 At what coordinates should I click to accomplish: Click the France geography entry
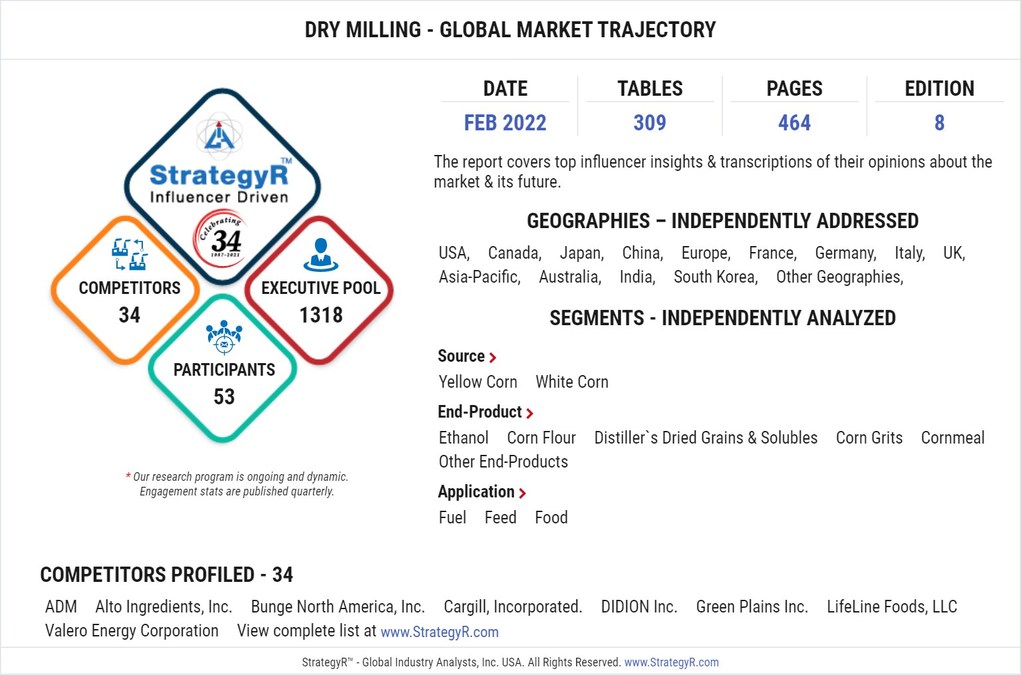pos(773,253)
